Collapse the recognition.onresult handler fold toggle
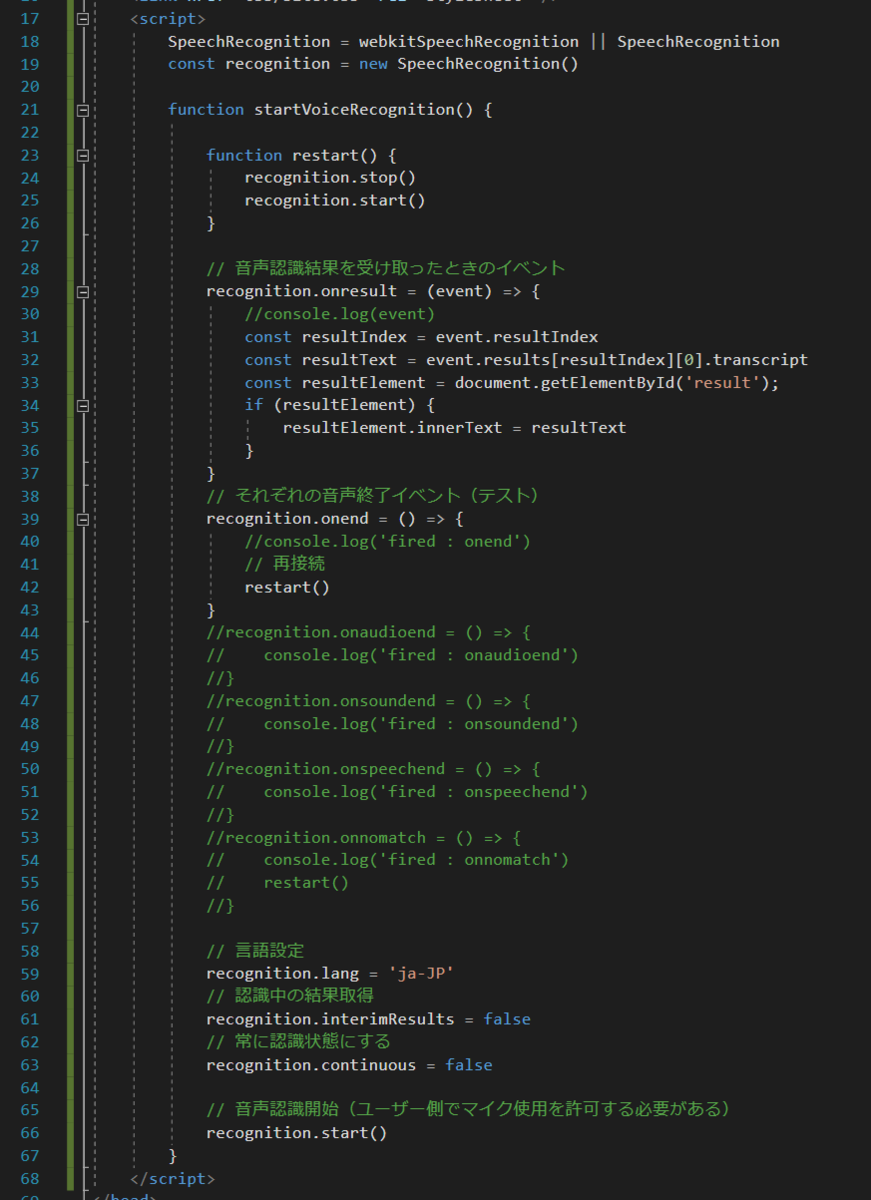871x1200 pixels. (83, 292)
